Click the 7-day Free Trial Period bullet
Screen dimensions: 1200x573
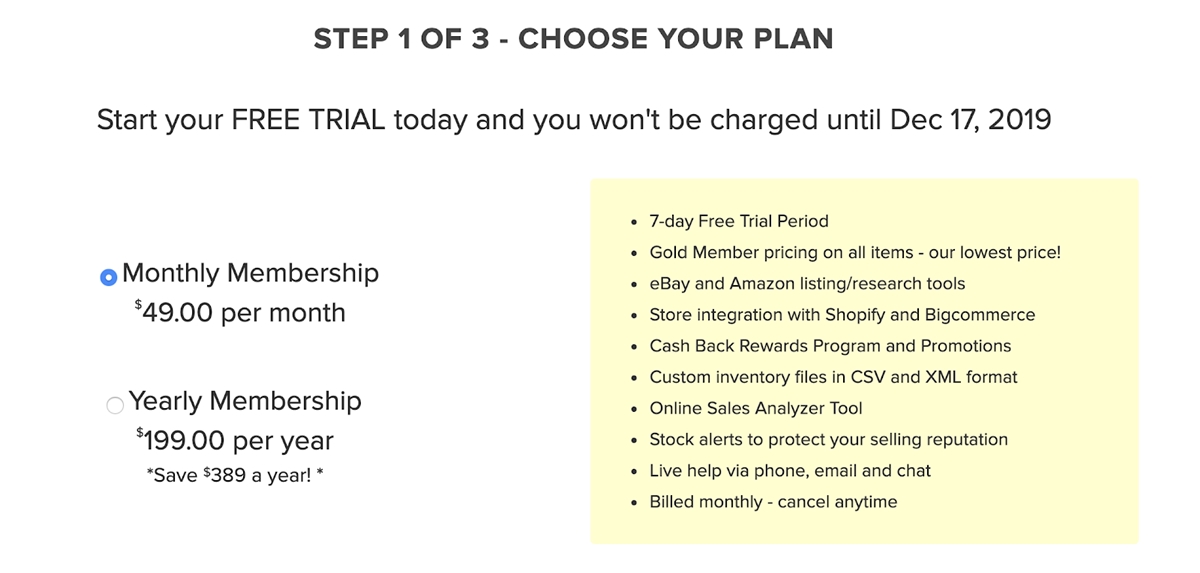739,221
